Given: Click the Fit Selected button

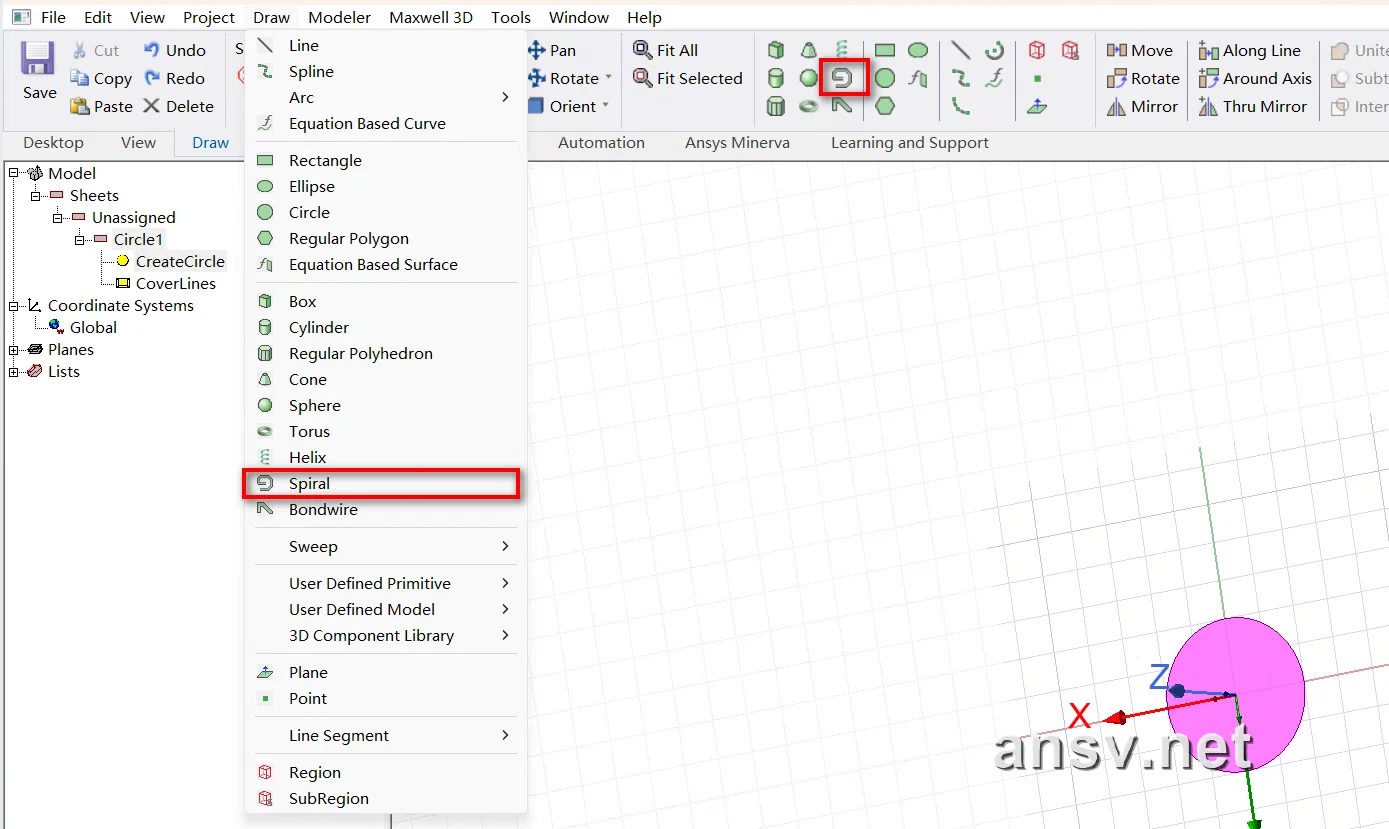Looking at the screenshot, I should [x=688, y=78].
